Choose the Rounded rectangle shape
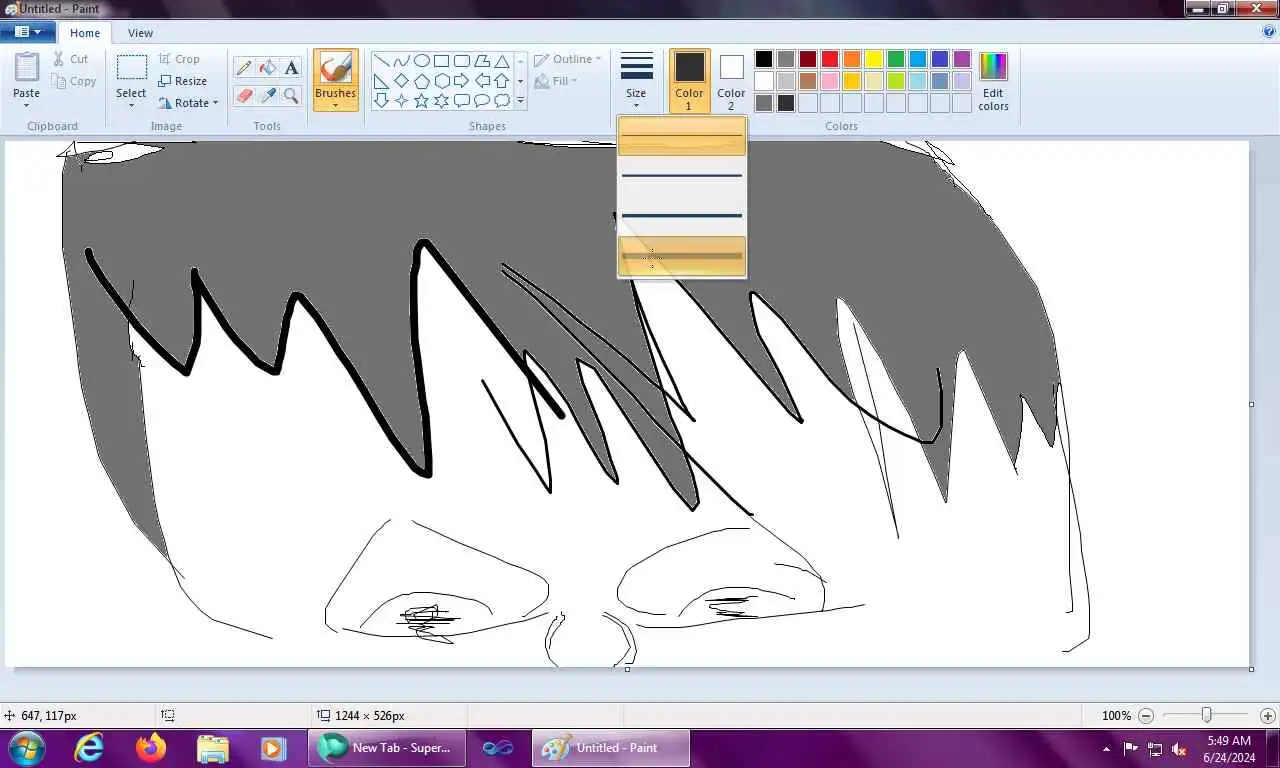The image size is (1280, 768). click(x=461, y=61)
